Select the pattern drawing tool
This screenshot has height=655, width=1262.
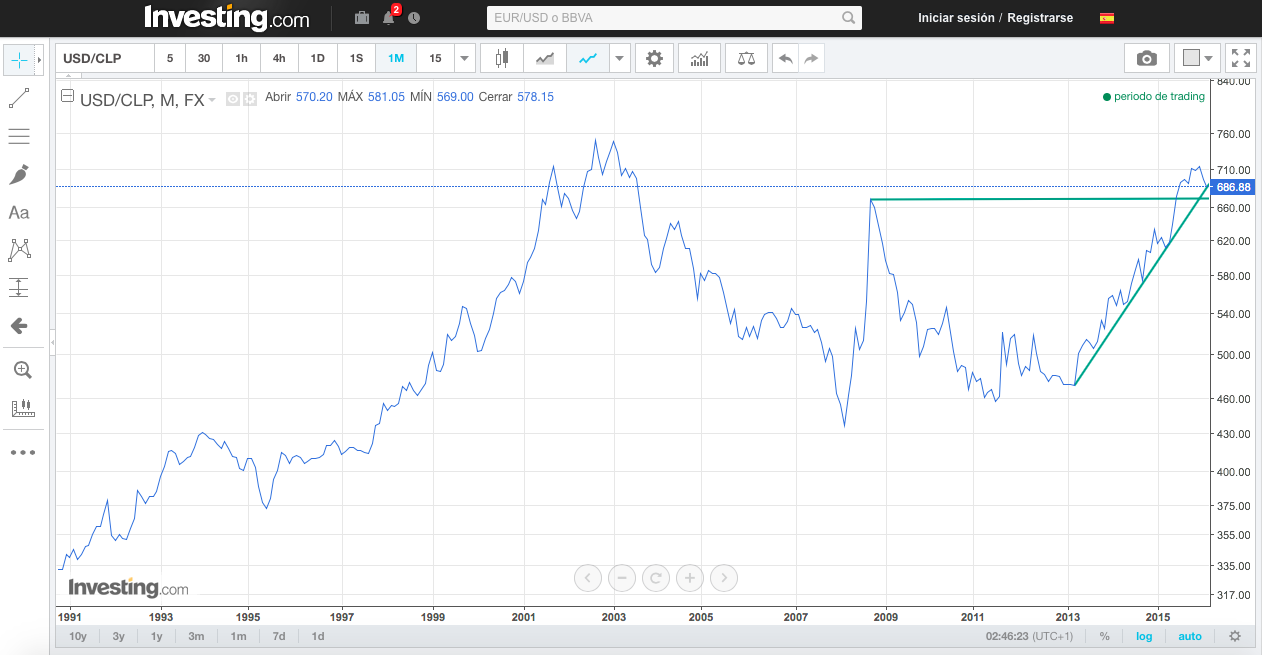(19, 250)
